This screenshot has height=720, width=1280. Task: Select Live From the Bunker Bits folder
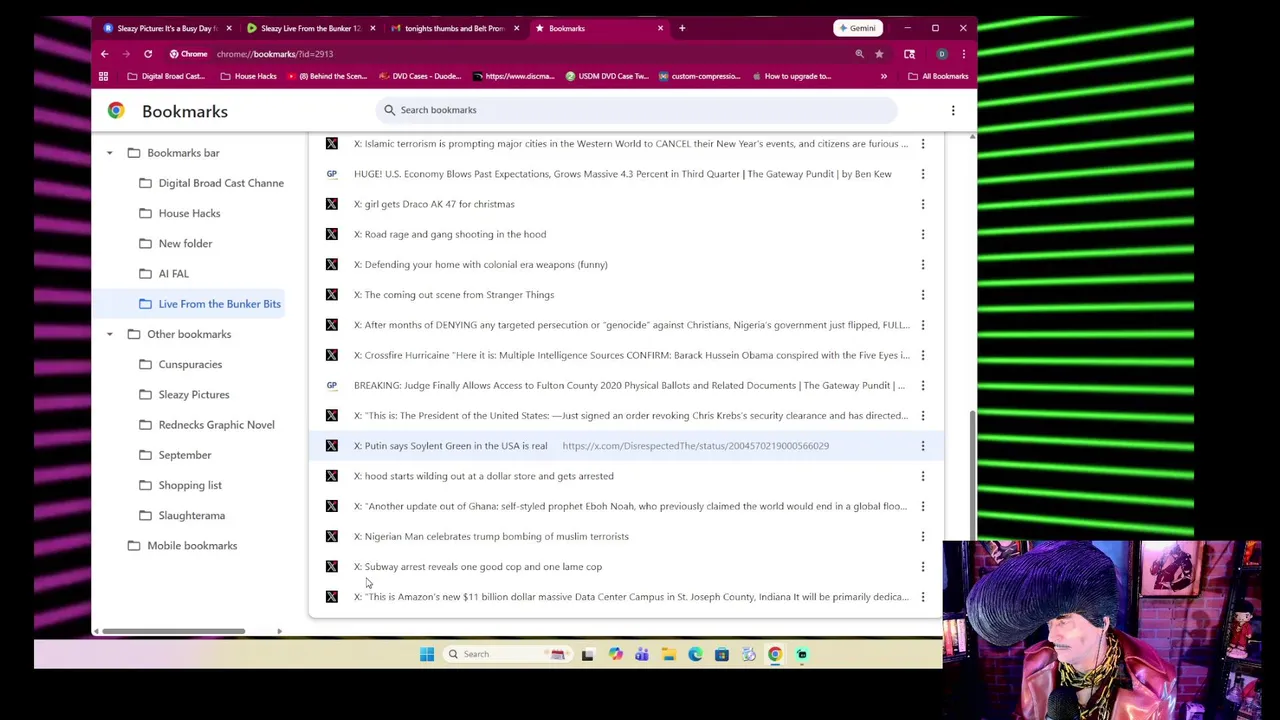coord(190,304)
